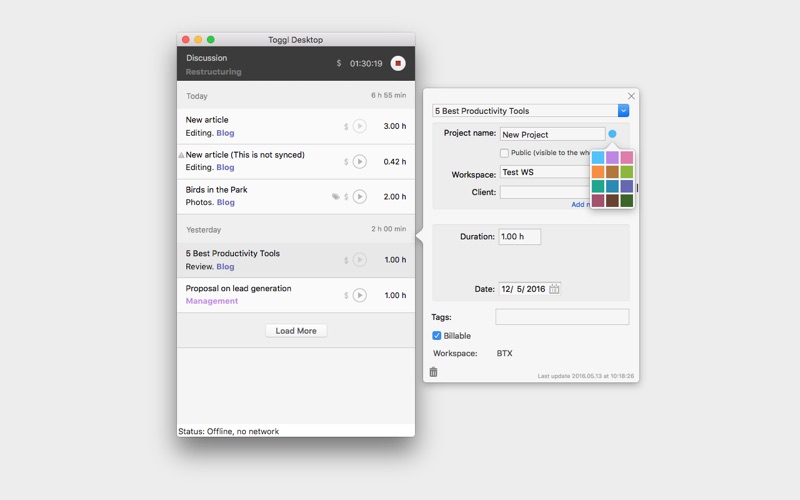Click the running Discussion description in the header
800x500 pixels.
tap(206, 58)
